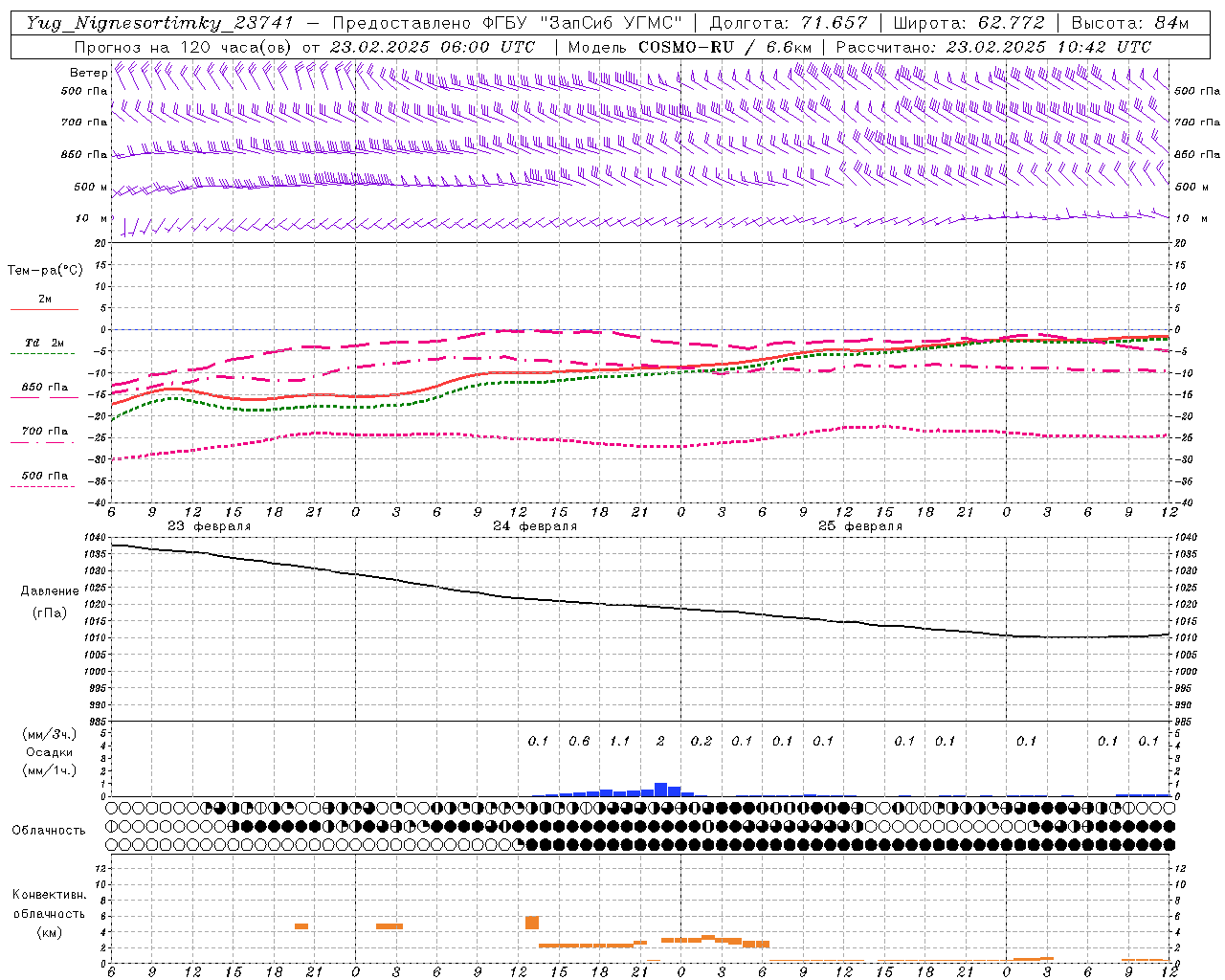Click the elevation text Высота: 84м
The width and height of the screenshot is (1225, 980).
coord(1129,23)
